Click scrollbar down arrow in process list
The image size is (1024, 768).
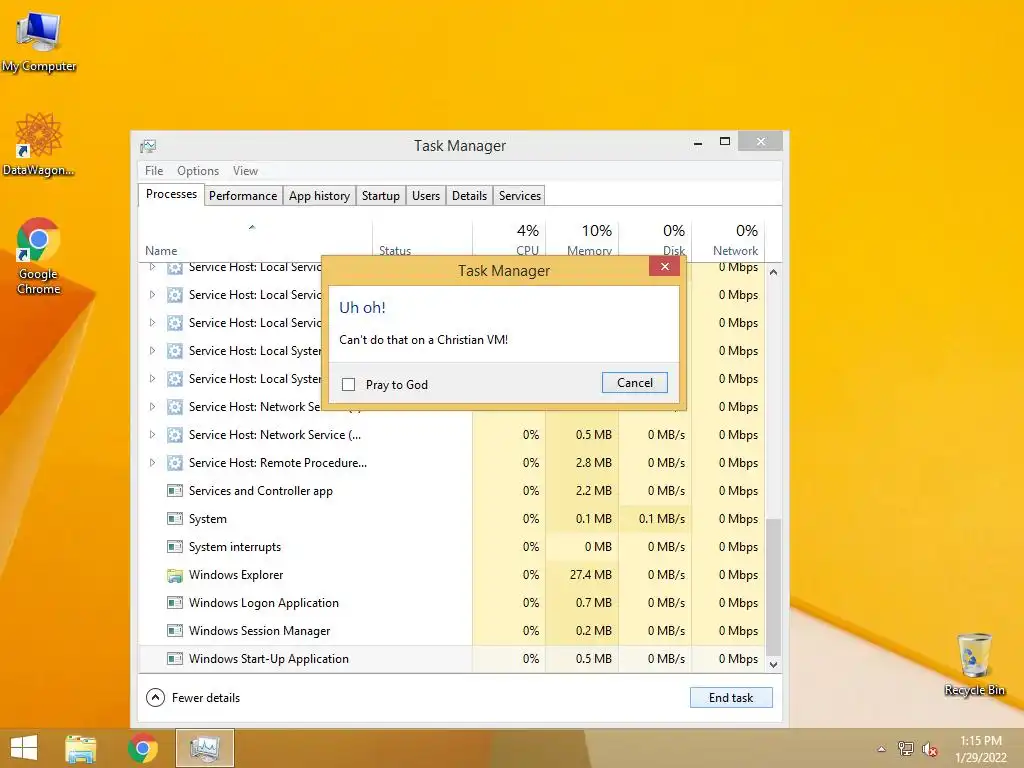tap(773, 665)
